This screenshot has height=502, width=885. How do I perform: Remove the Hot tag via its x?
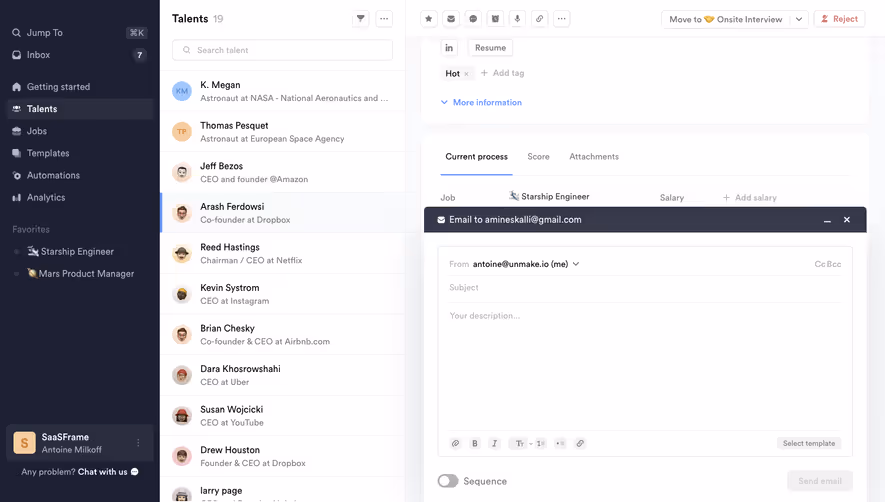[x=466, y=74]
